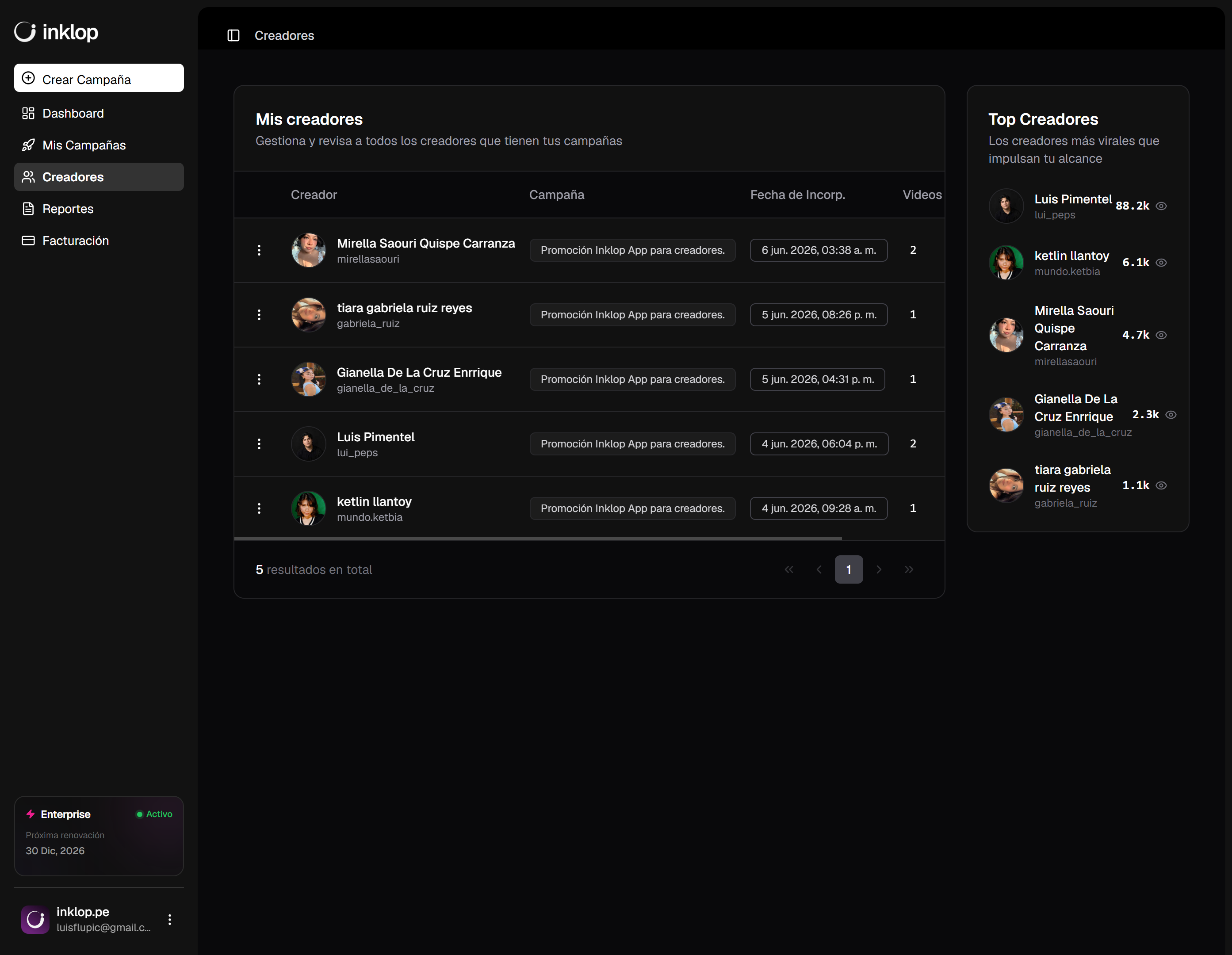Click Mirella Saouri's avatar in table
The image size is (1232, 955).
308,250
